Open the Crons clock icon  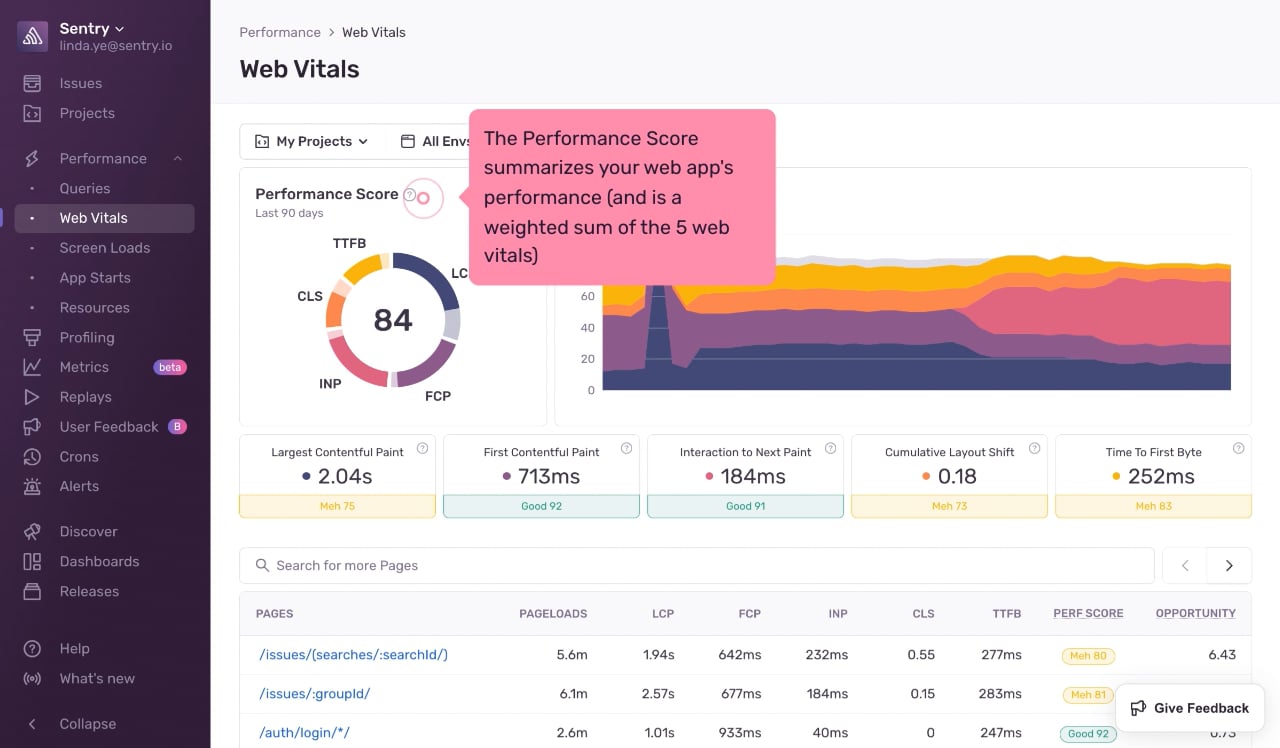point(33,456)
